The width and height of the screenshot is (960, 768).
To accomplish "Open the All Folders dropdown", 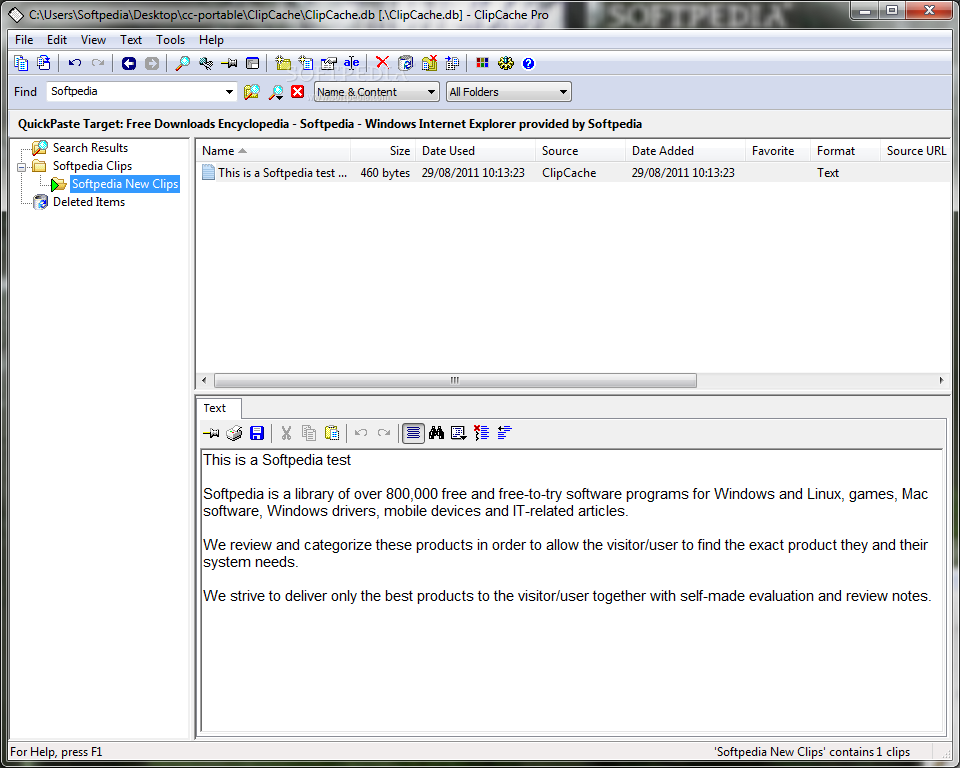I will [x=509, y=92].
